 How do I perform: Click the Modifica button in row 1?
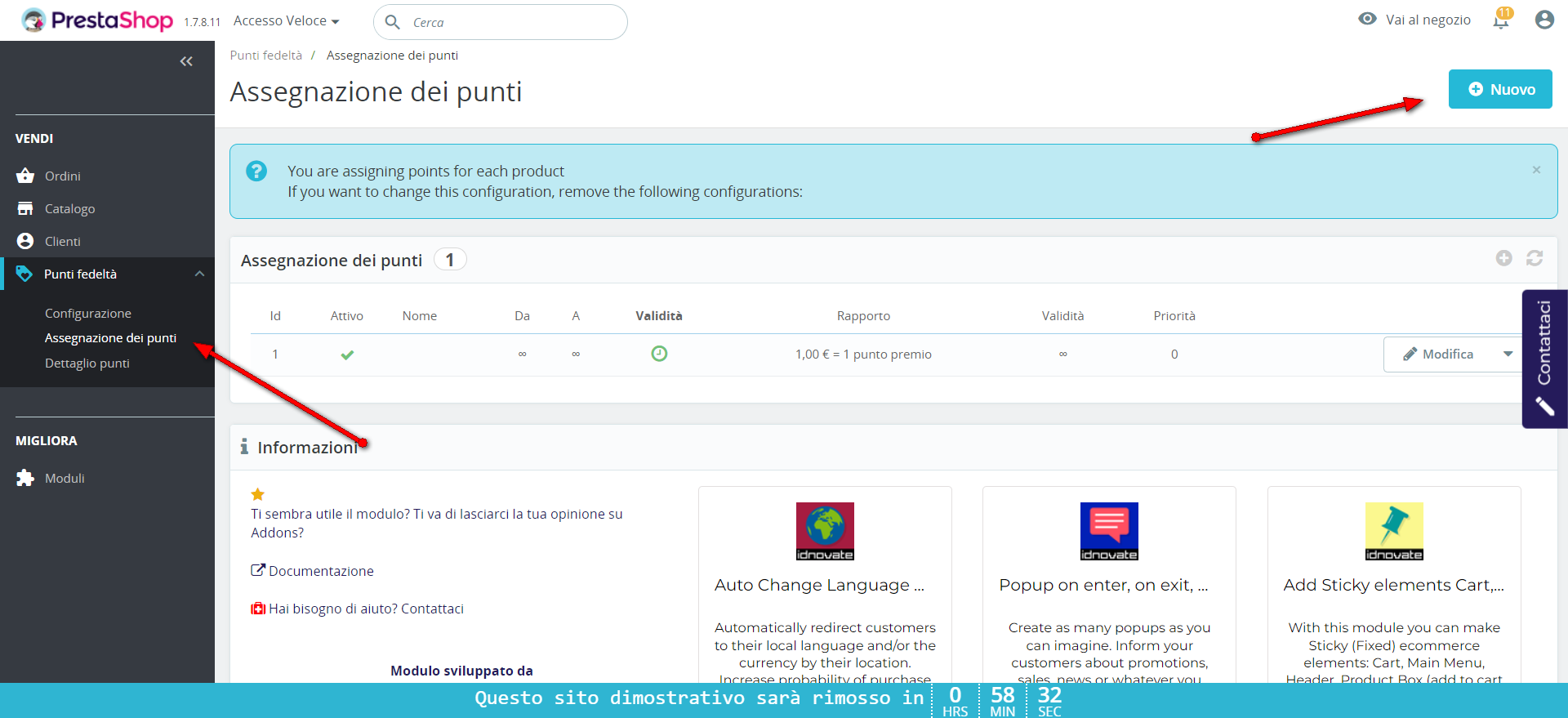1439,355
